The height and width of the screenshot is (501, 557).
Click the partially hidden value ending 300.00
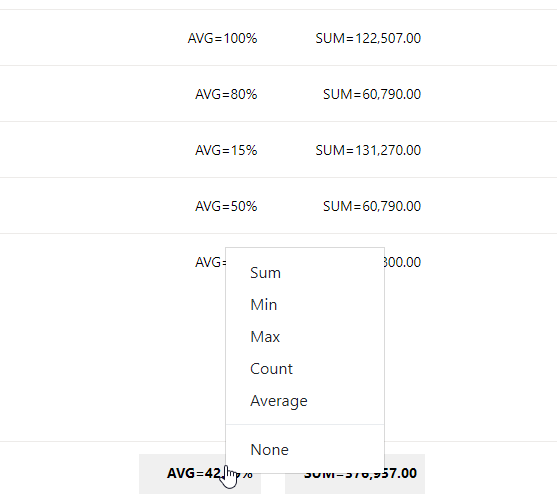point(403,262)
